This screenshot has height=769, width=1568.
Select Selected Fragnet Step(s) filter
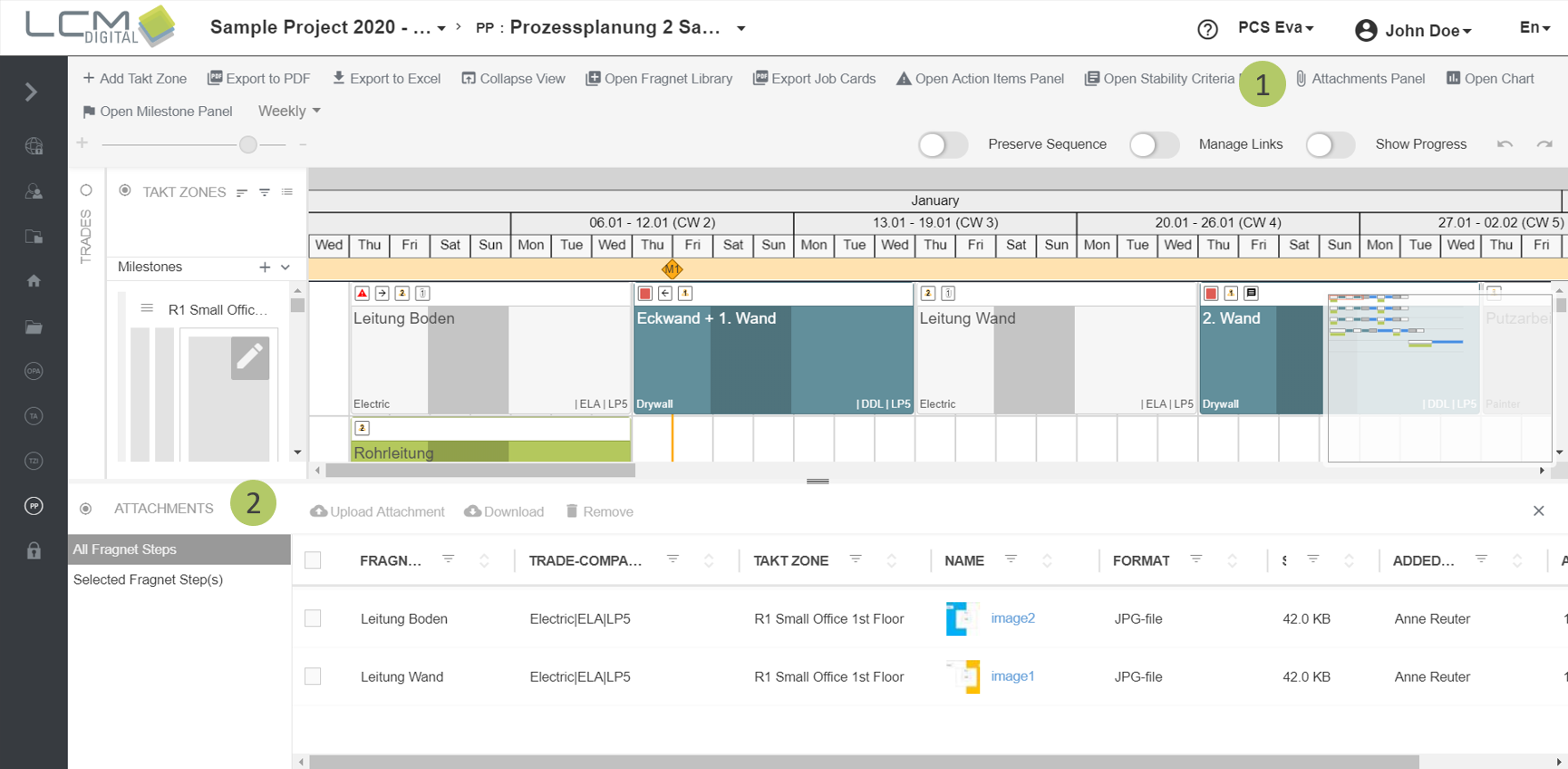pyautogui.click(x=148, y=579)
